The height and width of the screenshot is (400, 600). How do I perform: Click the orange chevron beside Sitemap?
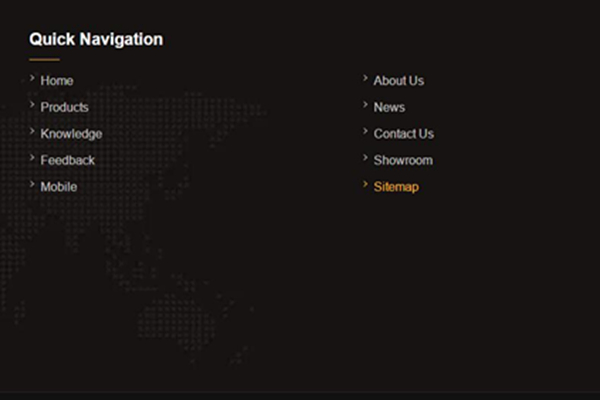[x=365, y=184]
